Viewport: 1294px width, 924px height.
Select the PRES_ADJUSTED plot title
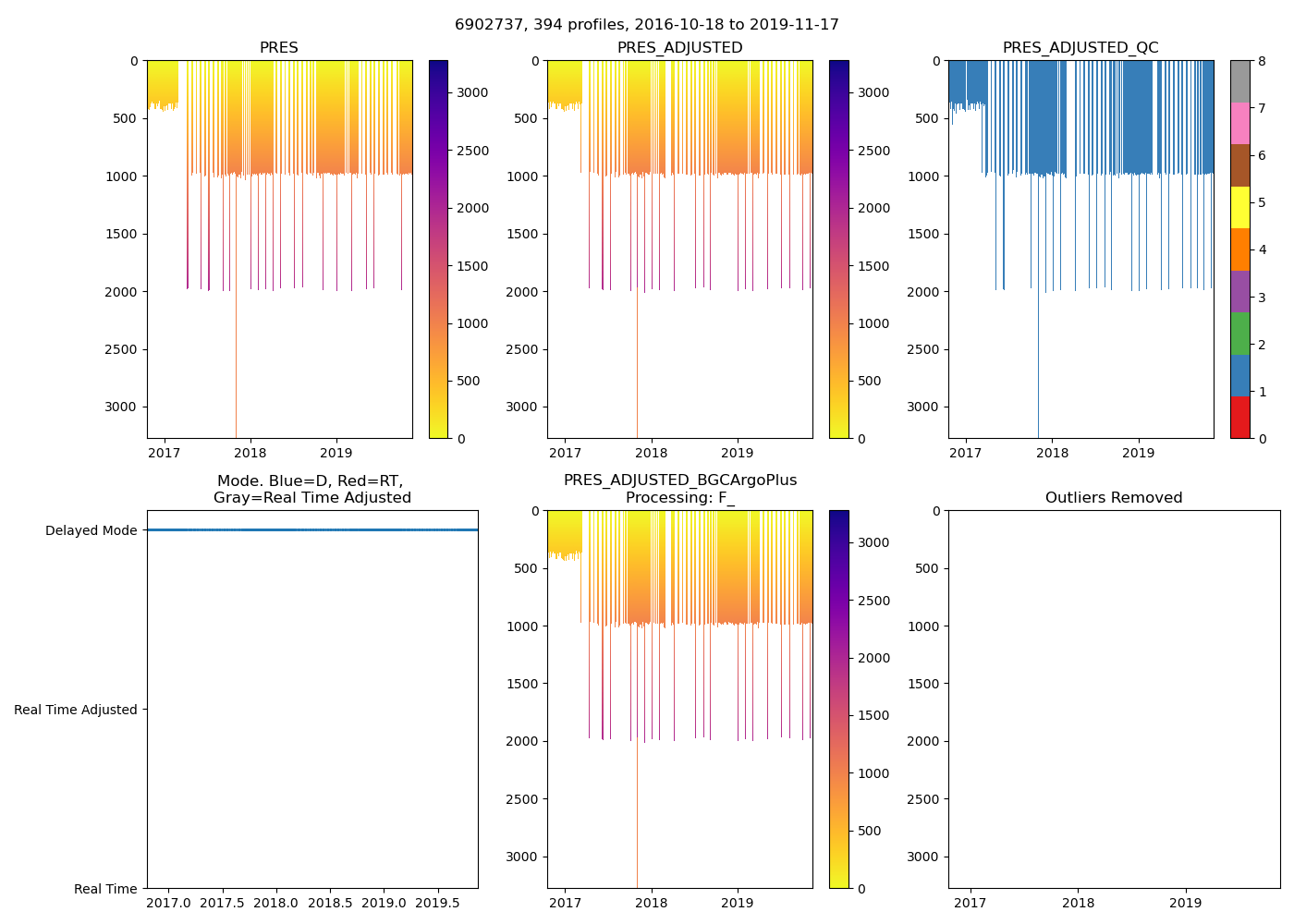(x=679, y=48)
